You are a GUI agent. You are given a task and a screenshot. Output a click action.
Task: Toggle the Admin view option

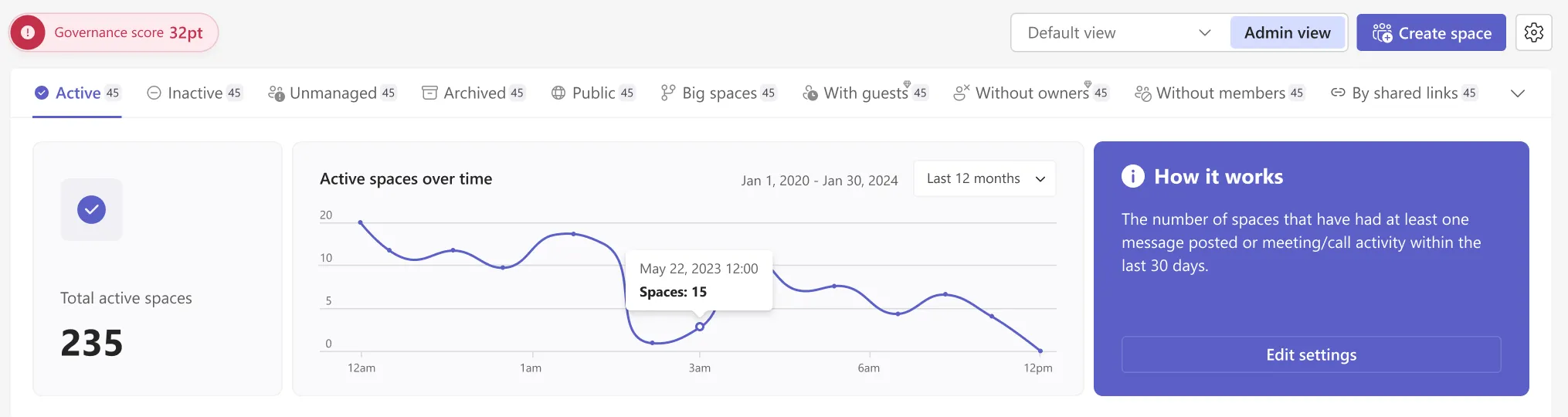click(x=1287, y=32)
